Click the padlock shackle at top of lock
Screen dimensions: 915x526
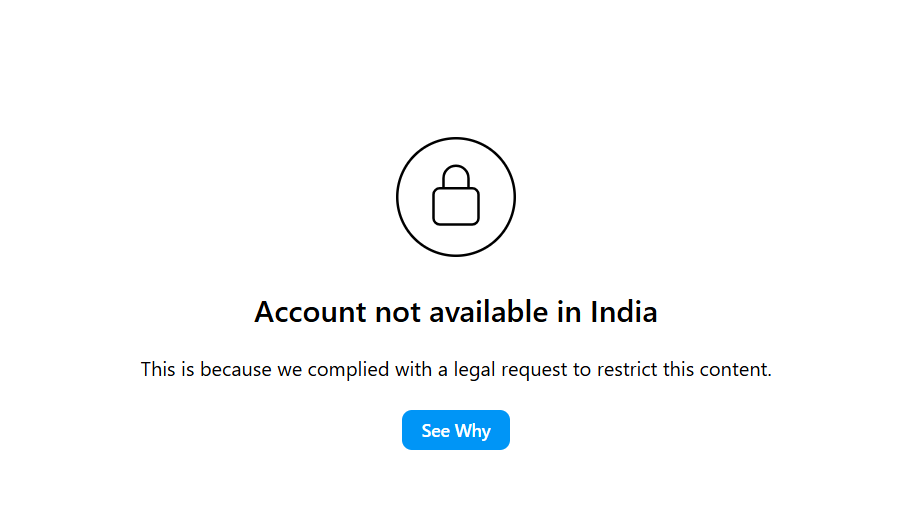click(x=456, y=176)
